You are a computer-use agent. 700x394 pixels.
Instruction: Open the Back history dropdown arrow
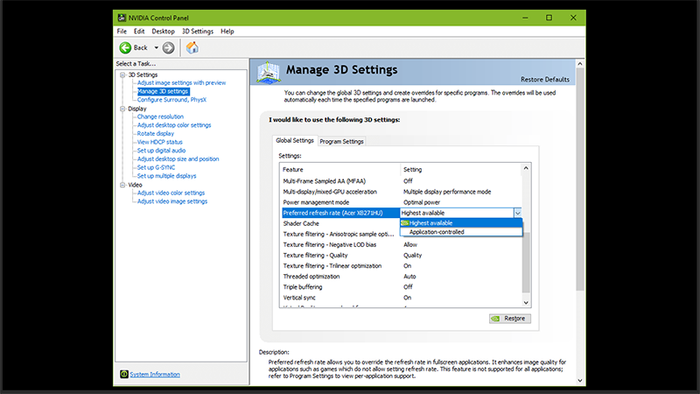pyautogui.click(x=156, y=48)
